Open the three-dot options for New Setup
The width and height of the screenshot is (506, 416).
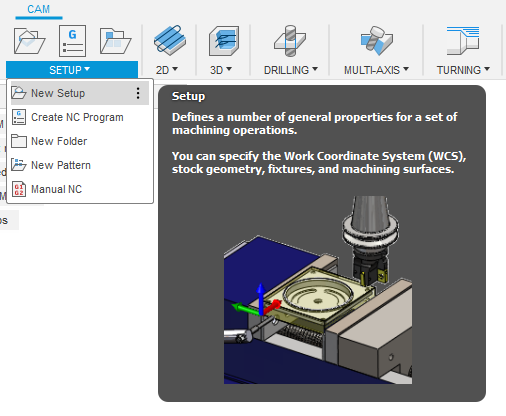point(138,93)
